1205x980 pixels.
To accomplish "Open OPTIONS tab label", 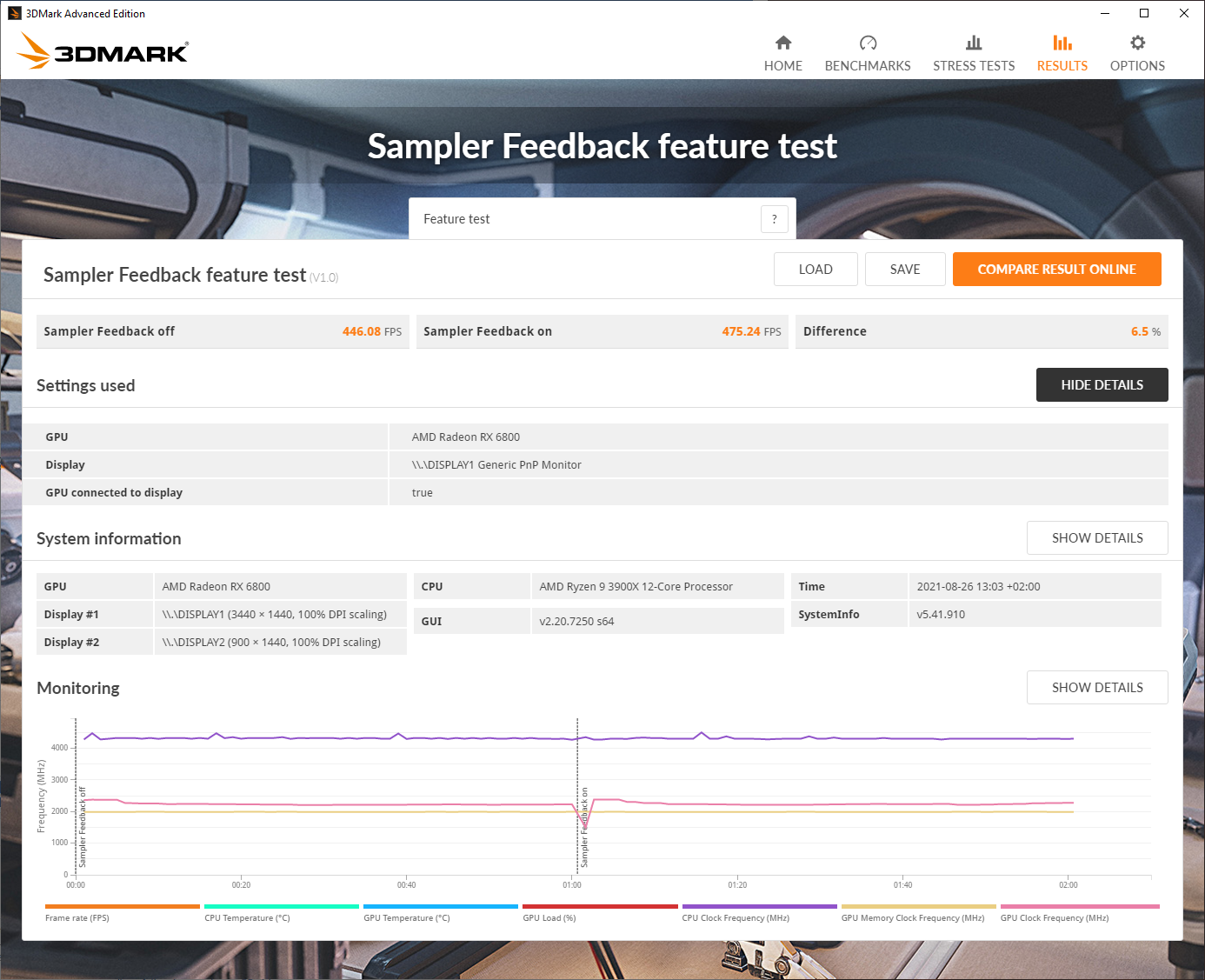I will coord(1137,66).
